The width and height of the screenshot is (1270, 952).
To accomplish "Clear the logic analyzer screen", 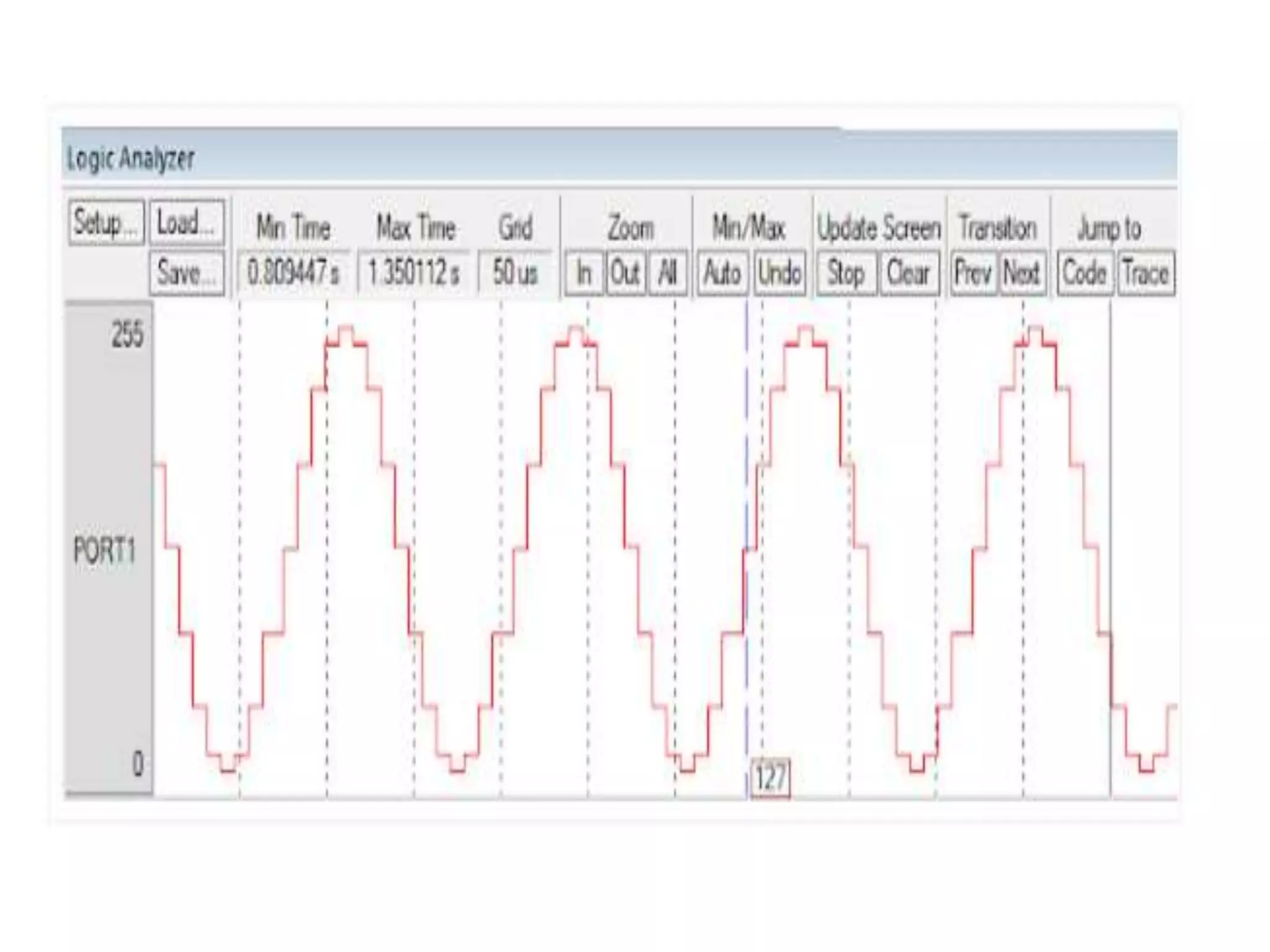I will click(908, 273).
